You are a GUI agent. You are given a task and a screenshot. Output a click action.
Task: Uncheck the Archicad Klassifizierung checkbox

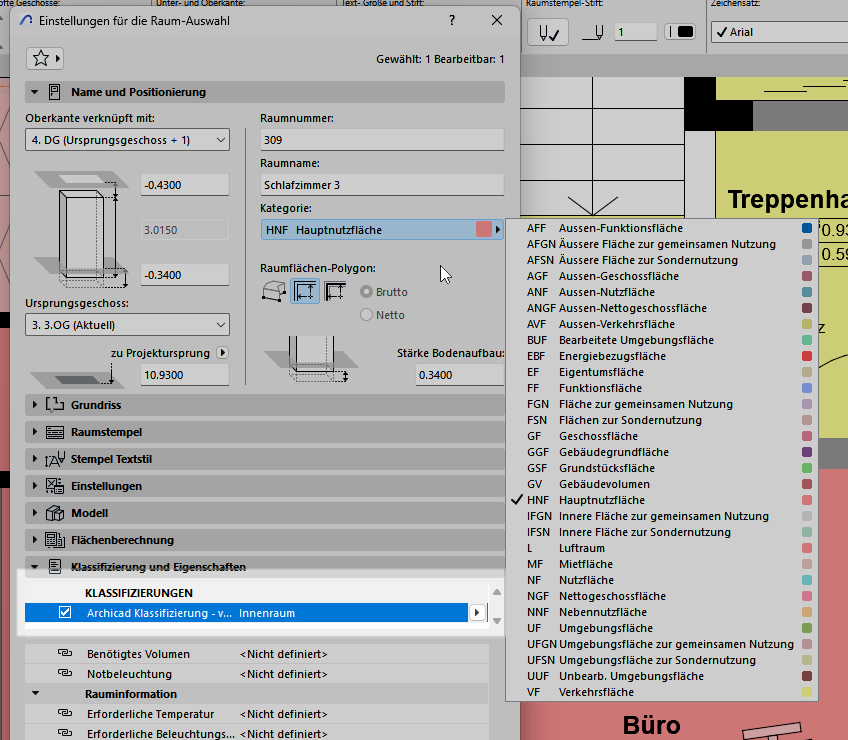(66, 612)
